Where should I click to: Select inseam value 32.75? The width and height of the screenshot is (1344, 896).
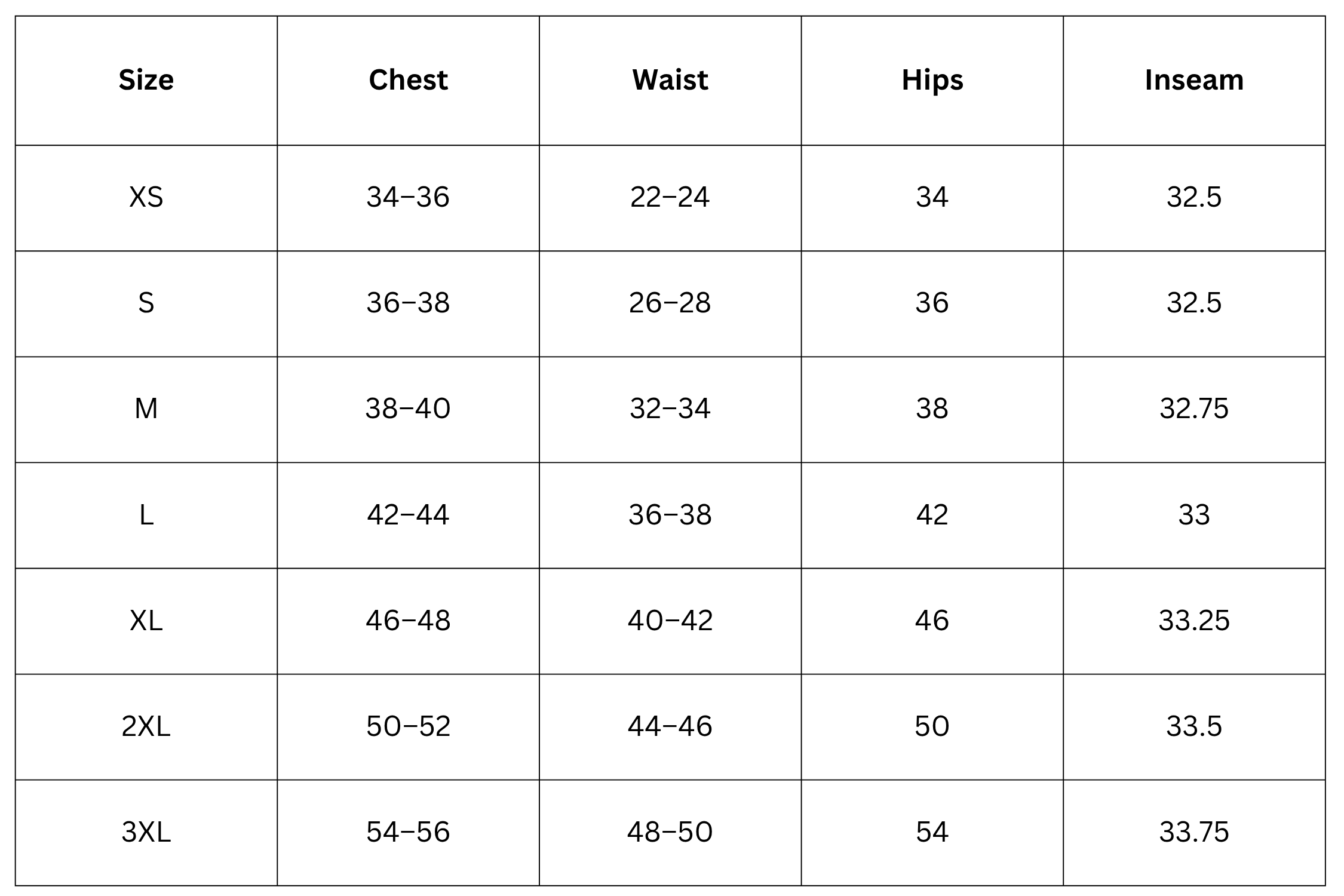[1194, 409]
